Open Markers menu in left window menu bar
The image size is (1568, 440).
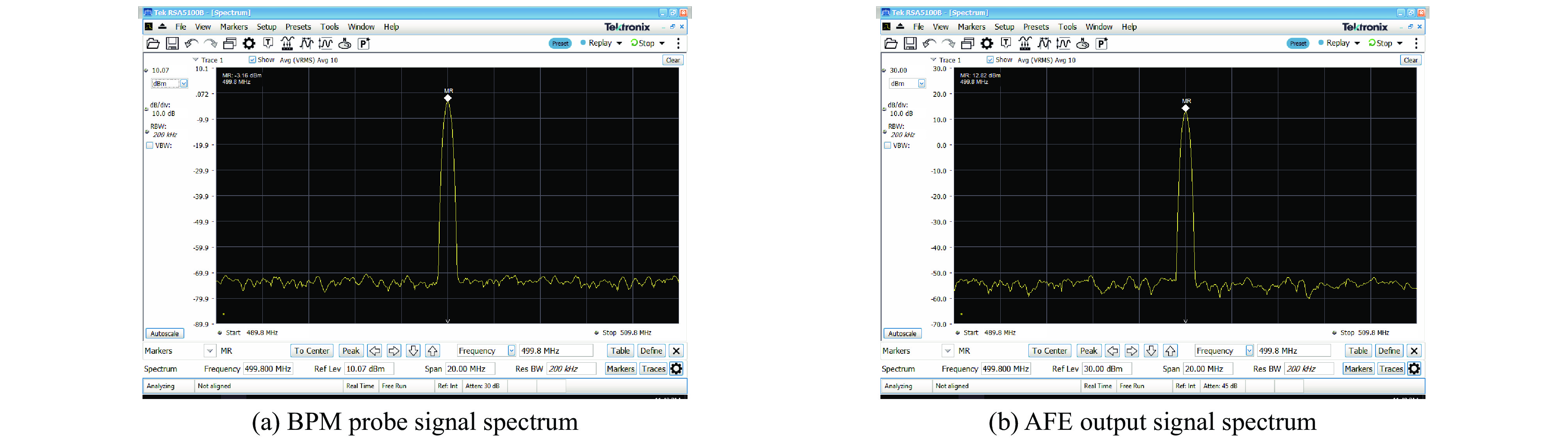[x=234, y=27]
